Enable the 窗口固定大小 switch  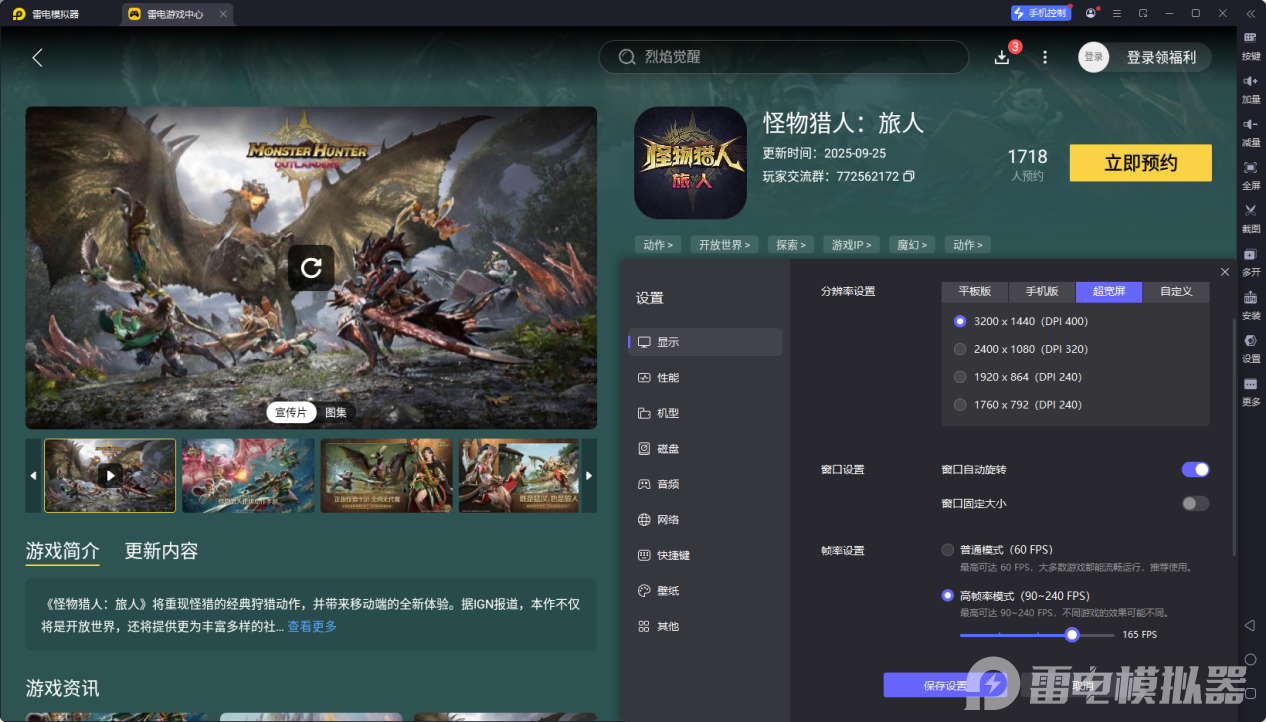tap(1195, 504)
